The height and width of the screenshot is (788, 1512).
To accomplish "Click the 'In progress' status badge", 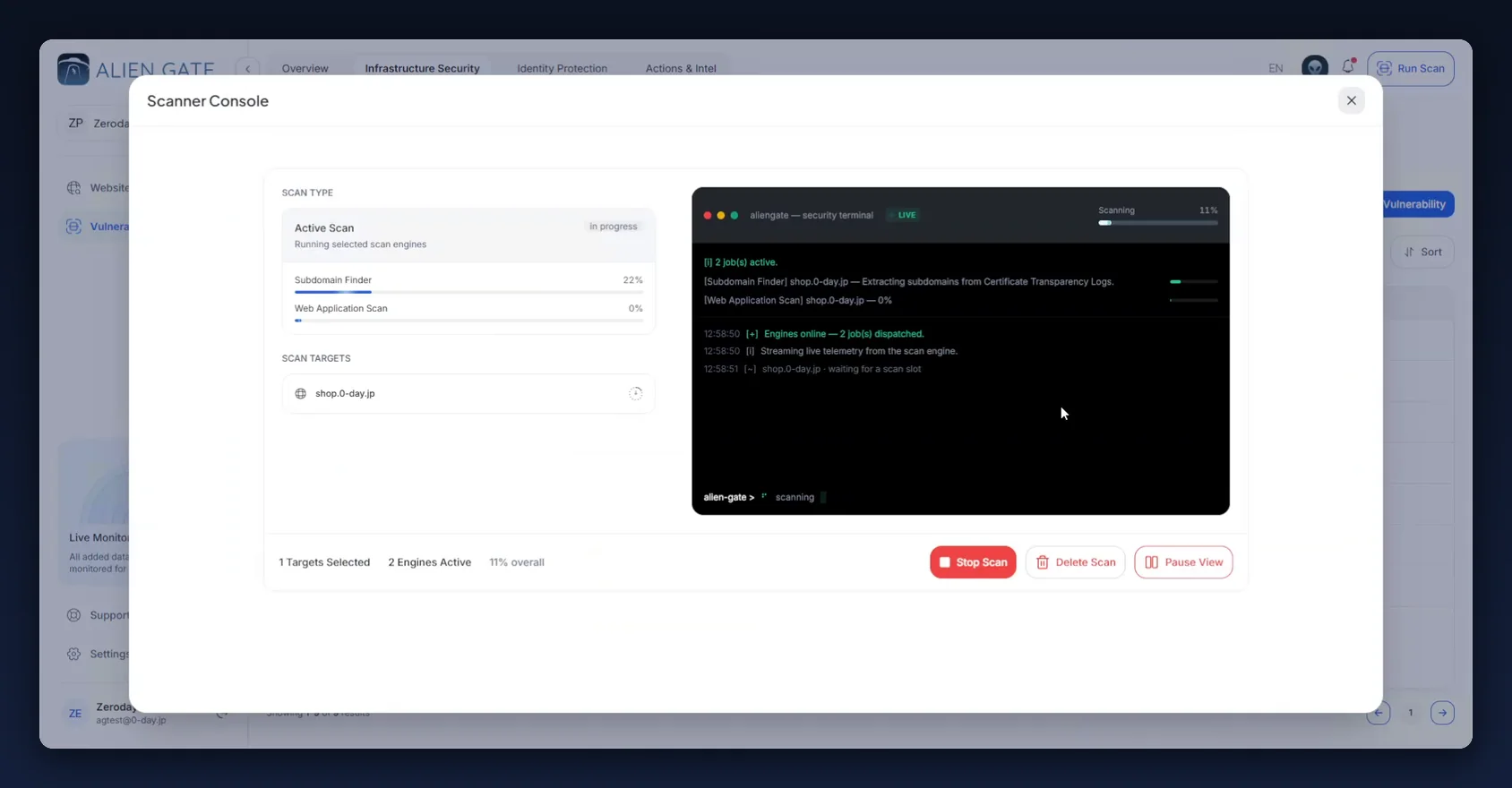I will point(614,227).
